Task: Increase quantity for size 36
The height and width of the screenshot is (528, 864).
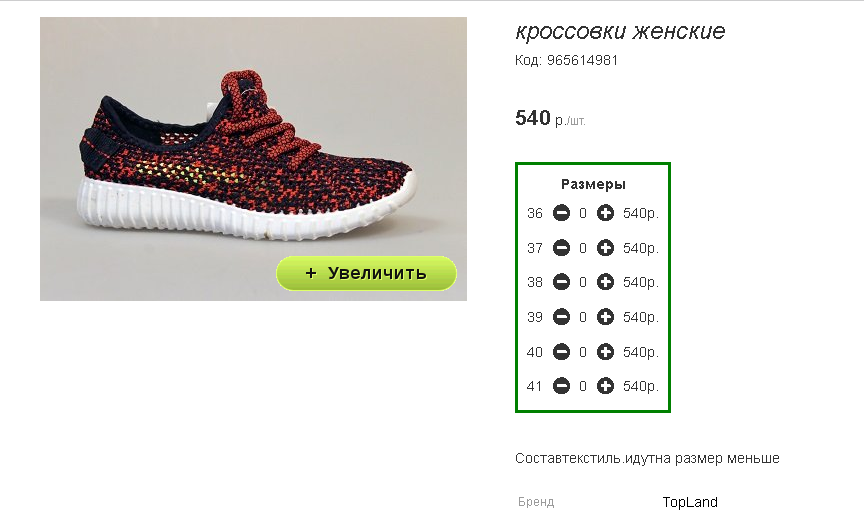Action: point(605,213)
